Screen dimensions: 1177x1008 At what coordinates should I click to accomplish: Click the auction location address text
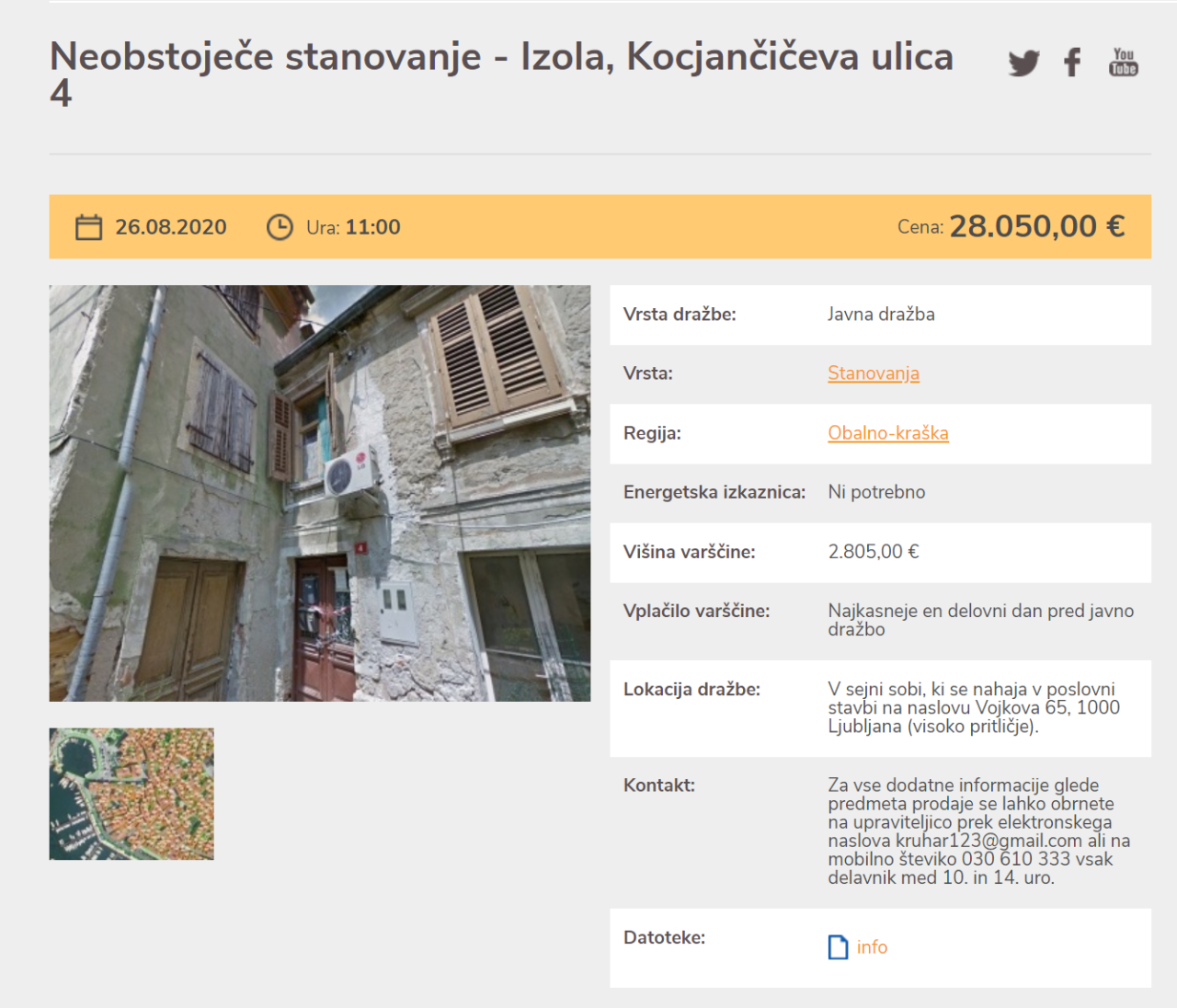click(973, 707)
